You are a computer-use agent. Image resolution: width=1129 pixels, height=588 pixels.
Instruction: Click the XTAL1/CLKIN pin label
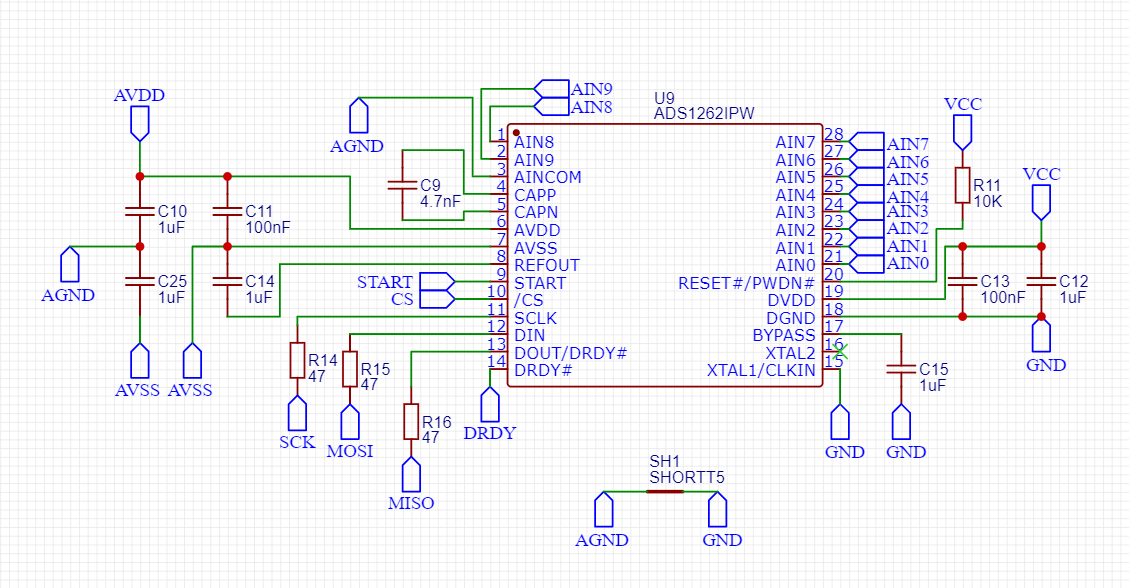coord(760,371)
